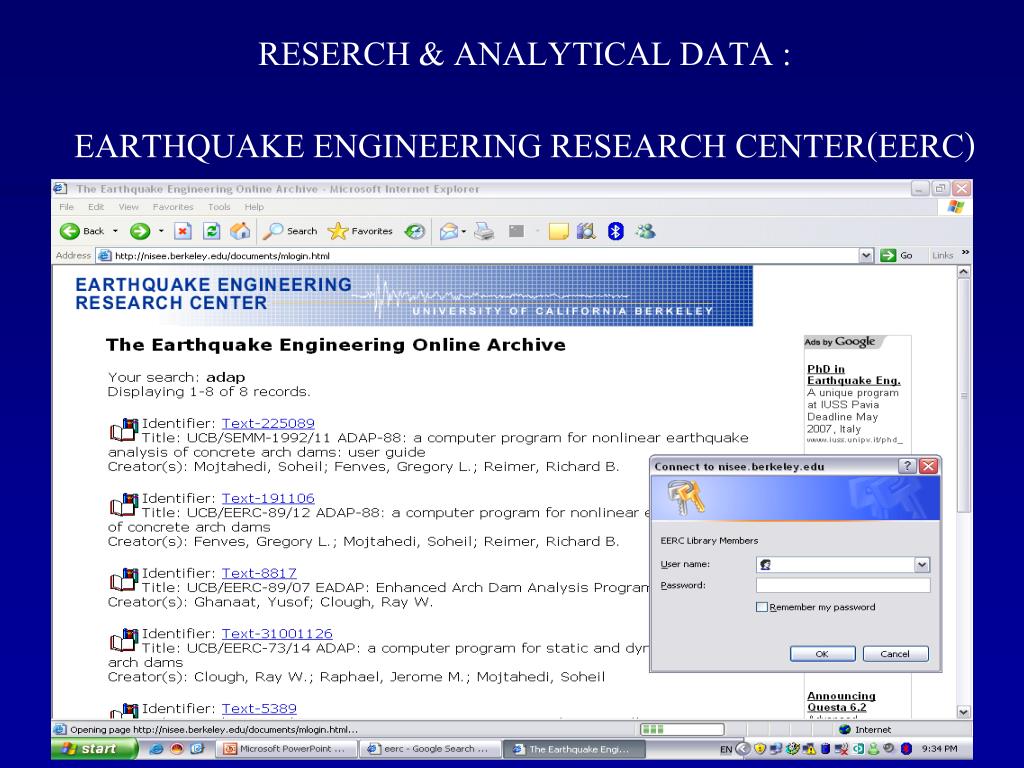This screenshot has width=1024, height=768.
Task: Expand hidden tray icons with the arrow
Action: [x=743, y=749]
